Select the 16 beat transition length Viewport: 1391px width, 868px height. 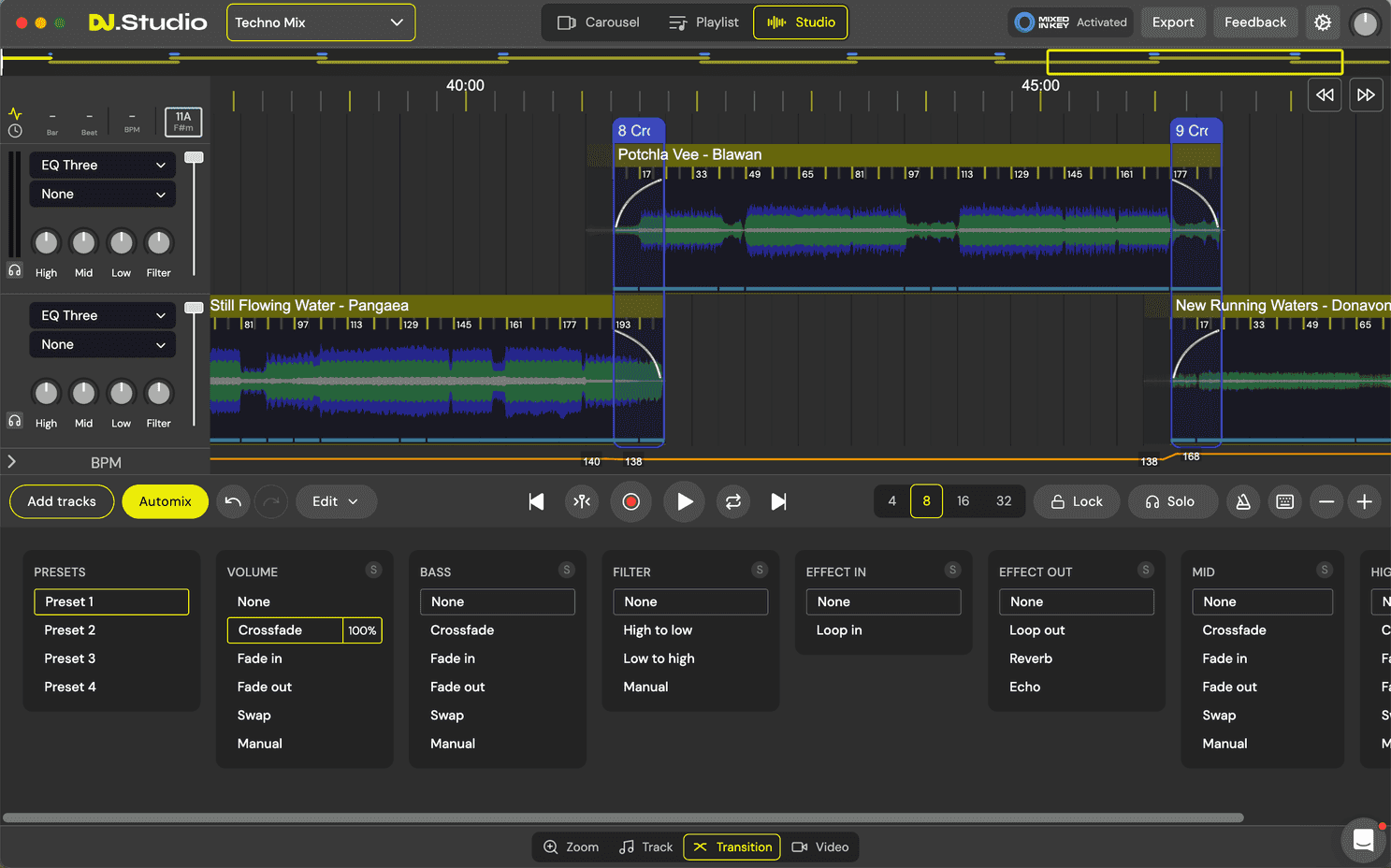963,500
